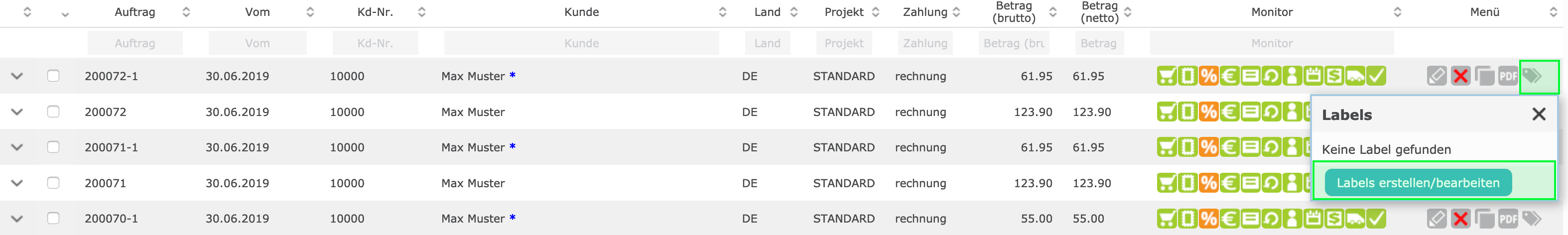Close the Labels popup
Viewport: 1568px width, 235px height.
pyautogui.click(x=1539, y=115)
